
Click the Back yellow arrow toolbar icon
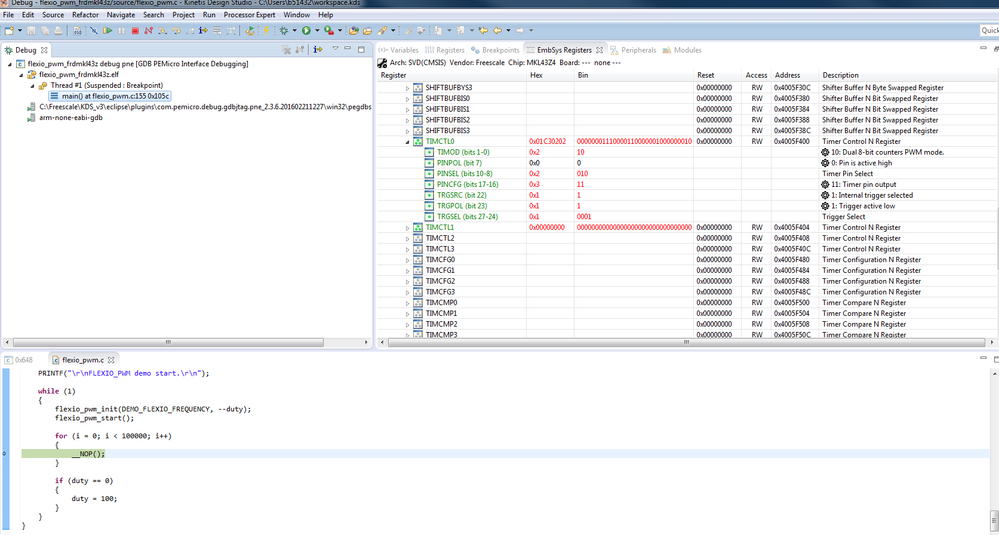tap(497, 31)
